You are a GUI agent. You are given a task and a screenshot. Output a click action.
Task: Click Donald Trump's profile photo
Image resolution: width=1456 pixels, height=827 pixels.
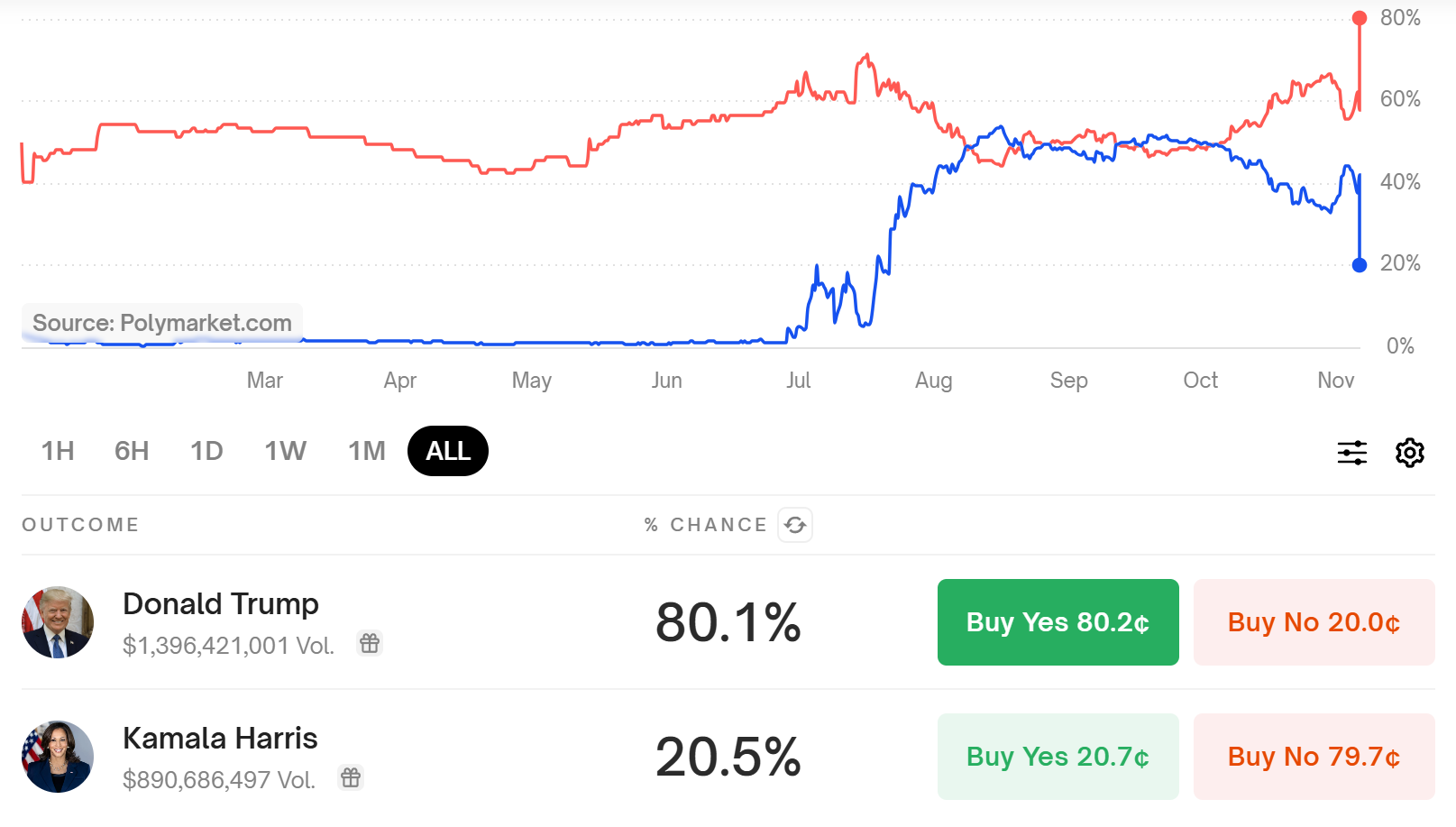pyautogui.click(x=58, y=621)
